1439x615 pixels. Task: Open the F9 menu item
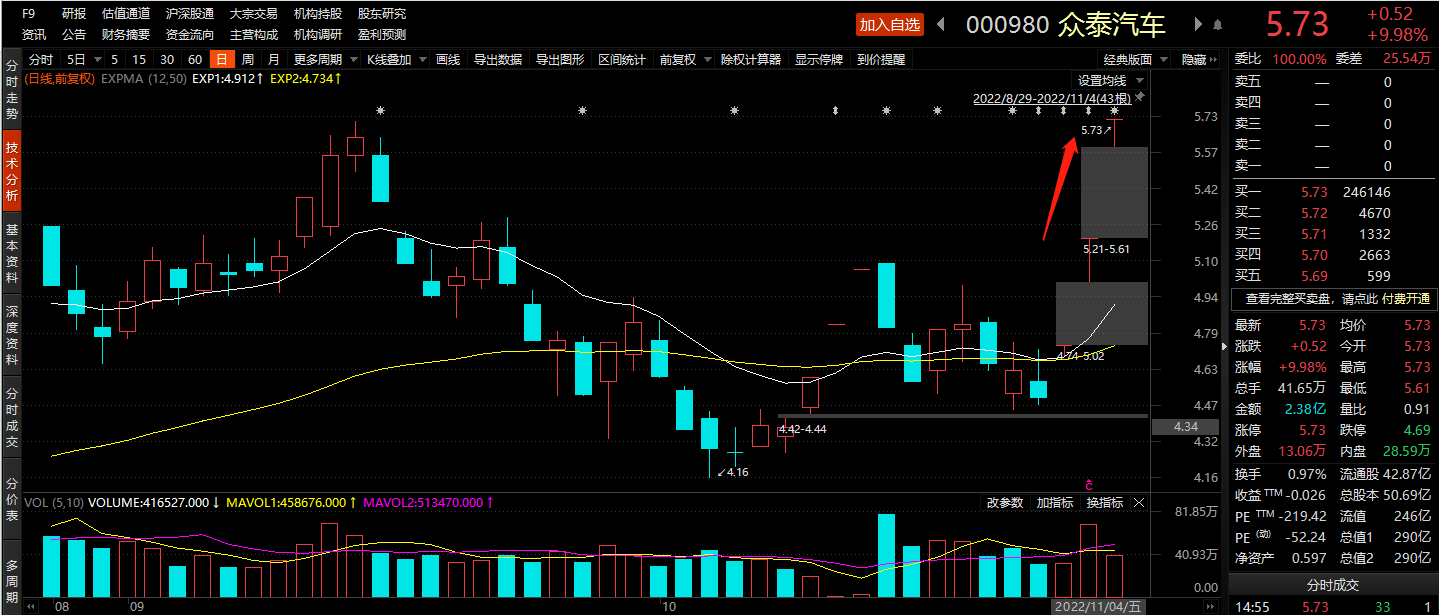[29, 14]
